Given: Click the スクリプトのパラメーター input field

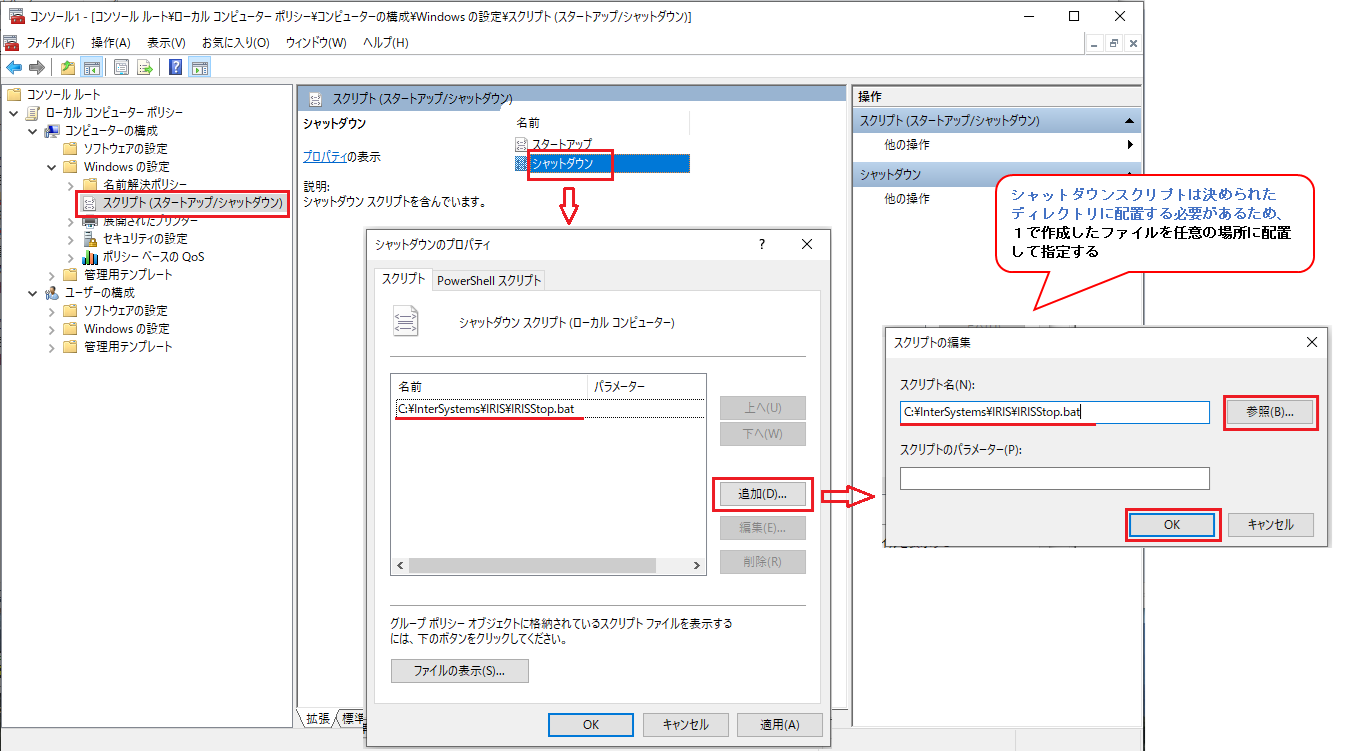Looking at the screenshot, I should click(1054, 479).
